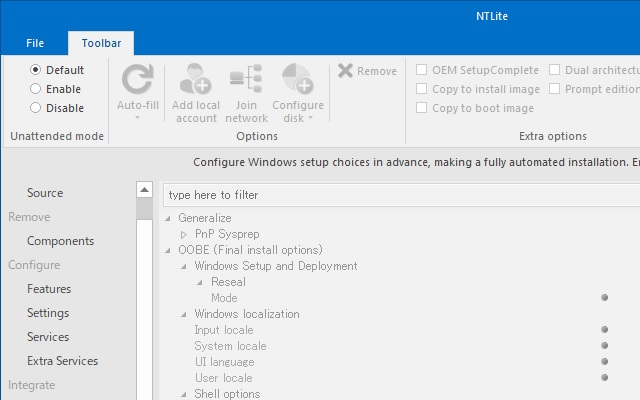Open the Source page in sidebar
The width and height of the screenshot is (640, 400).
[45, 193]
